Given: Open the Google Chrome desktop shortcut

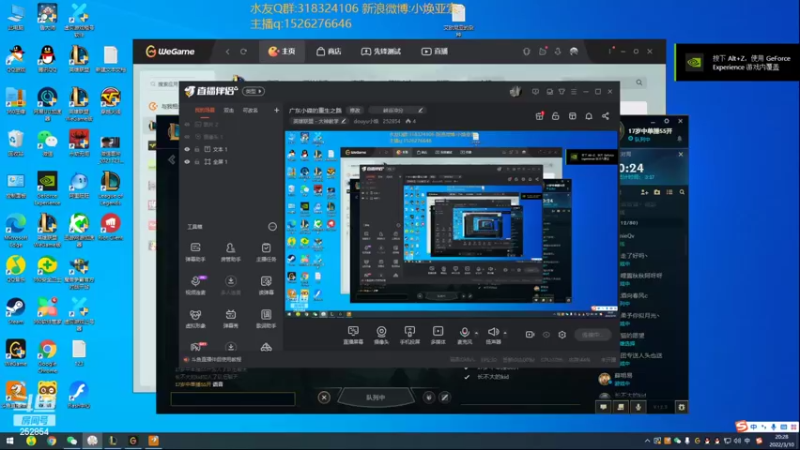Looking at the screenshot, I should pos(47,357).
